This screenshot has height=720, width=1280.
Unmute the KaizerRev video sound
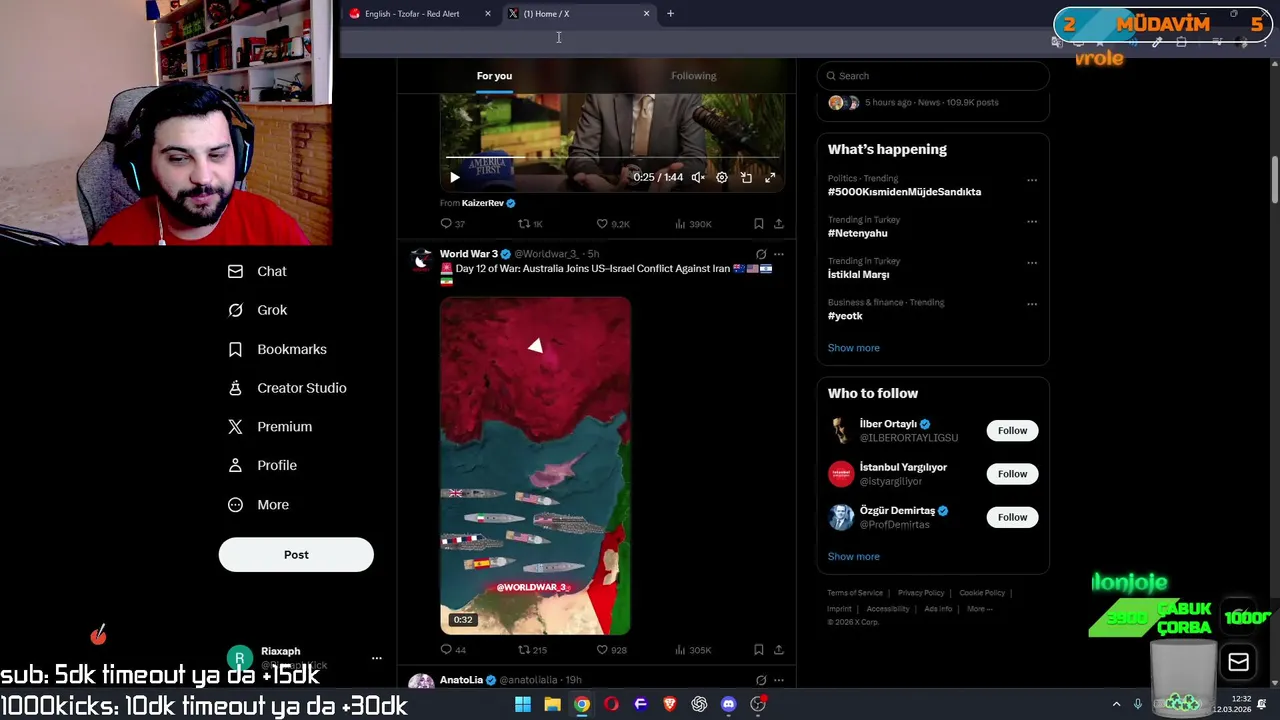click(698, 177)
